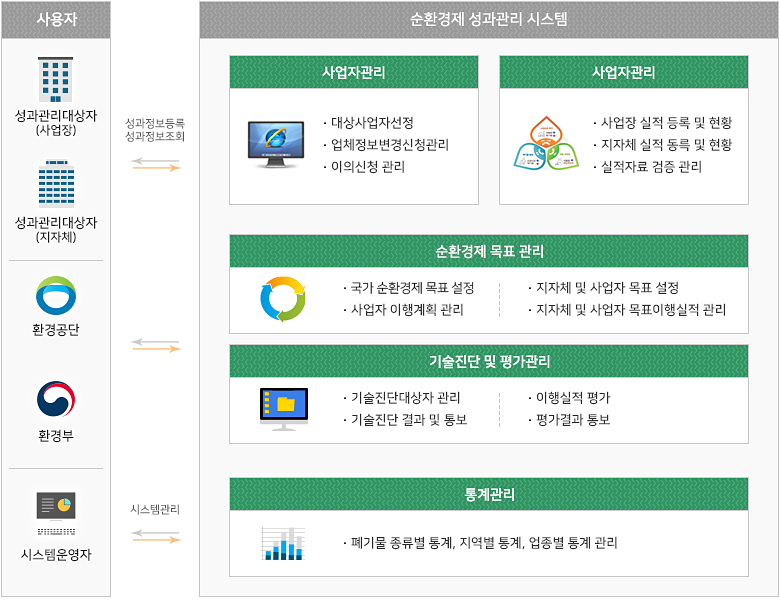
Task: Select the right 사업자관리 header
Action: click(624, 72)
